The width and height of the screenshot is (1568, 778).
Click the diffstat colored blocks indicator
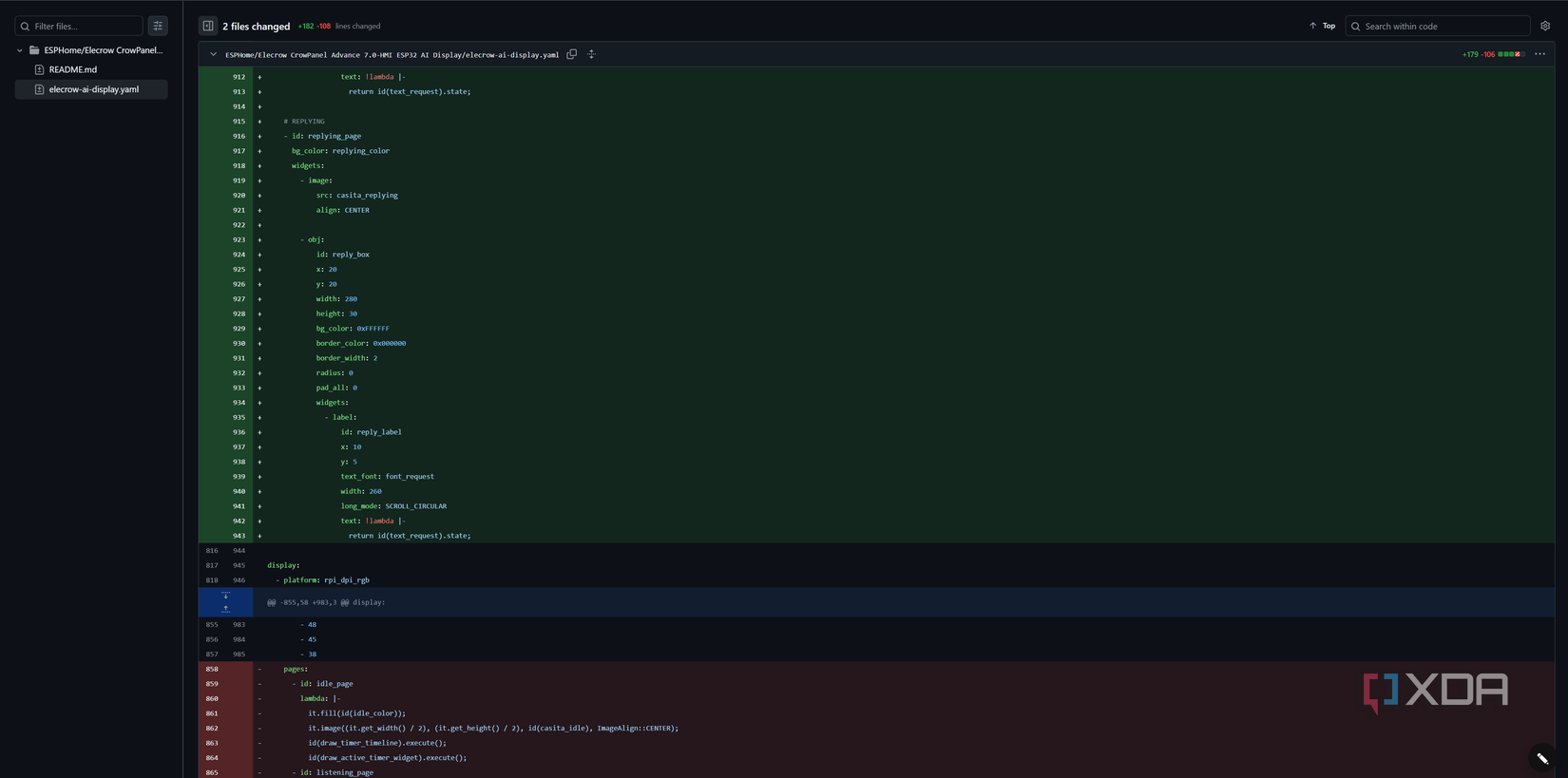[1511, 54]
